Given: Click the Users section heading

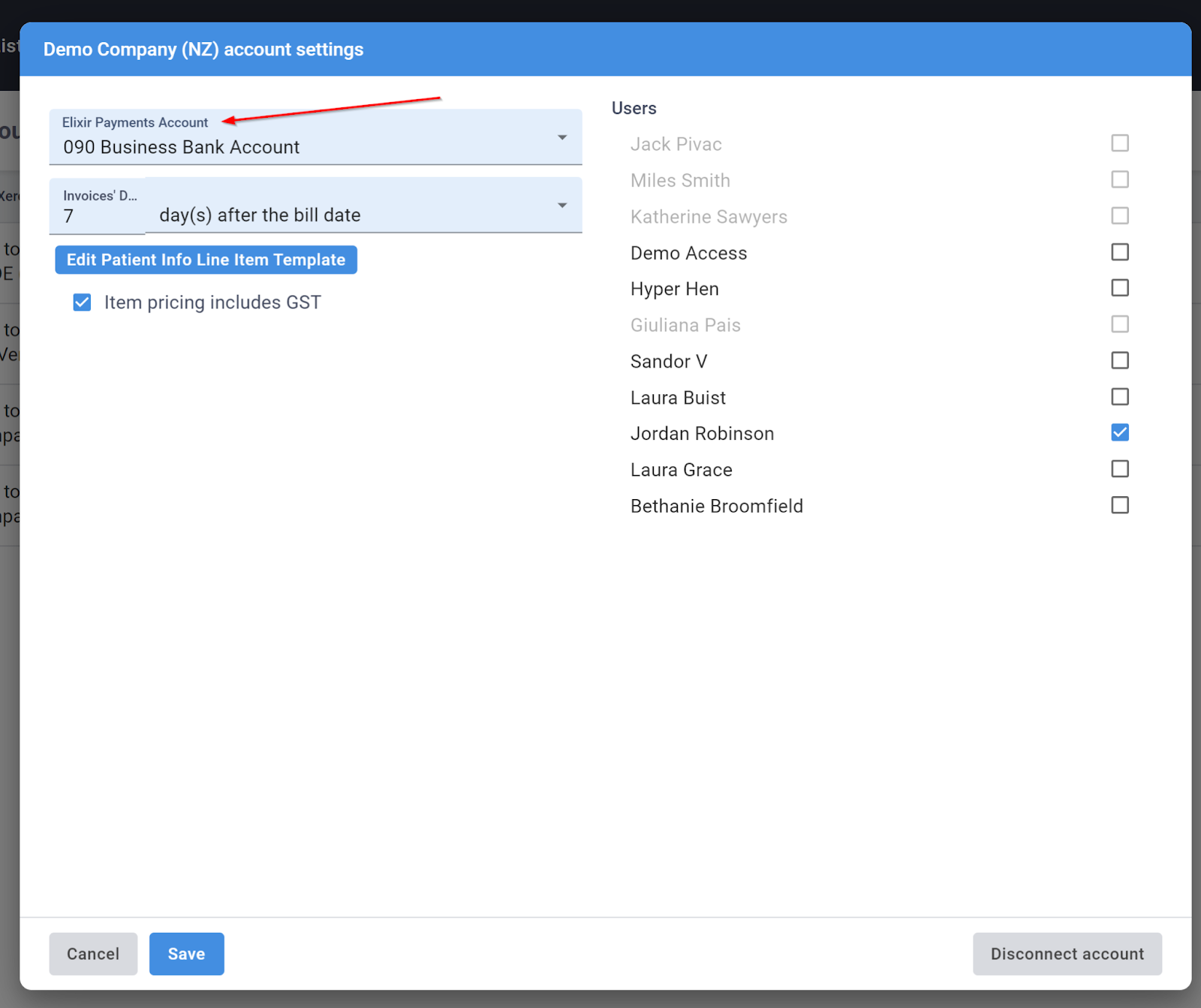Looking at the screenshot, I should tap(634, 108).
